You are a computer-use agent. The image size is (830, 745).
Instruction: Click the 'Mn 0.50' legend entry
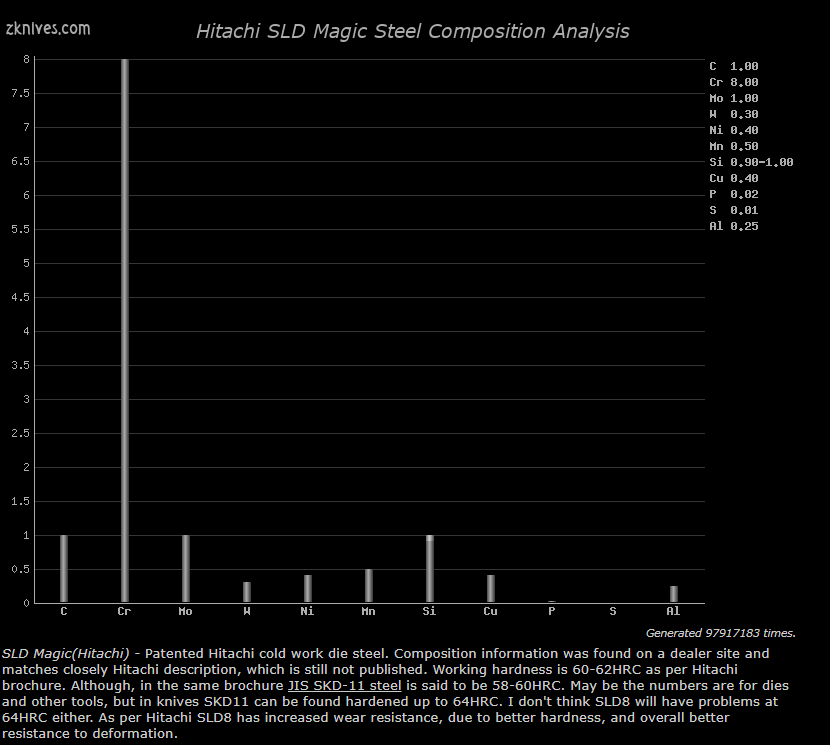pyautogui.click(x=734, y=146)
